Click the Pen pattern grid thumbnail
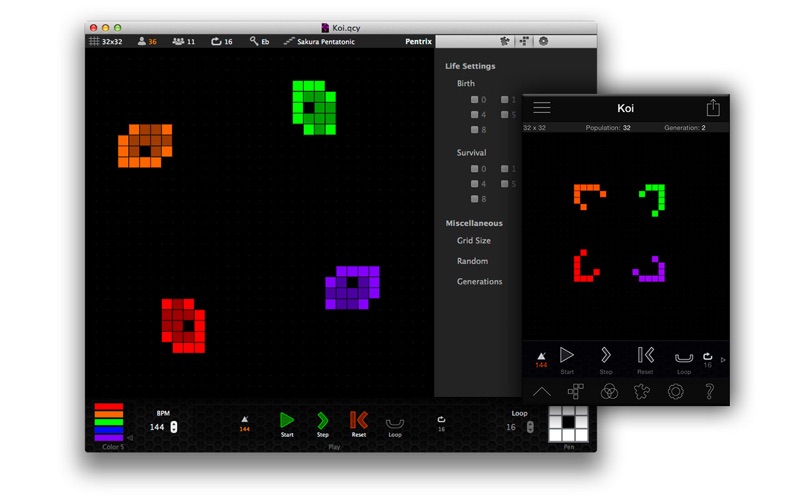The width and height of the screenshot is (800, 500). 568,423
